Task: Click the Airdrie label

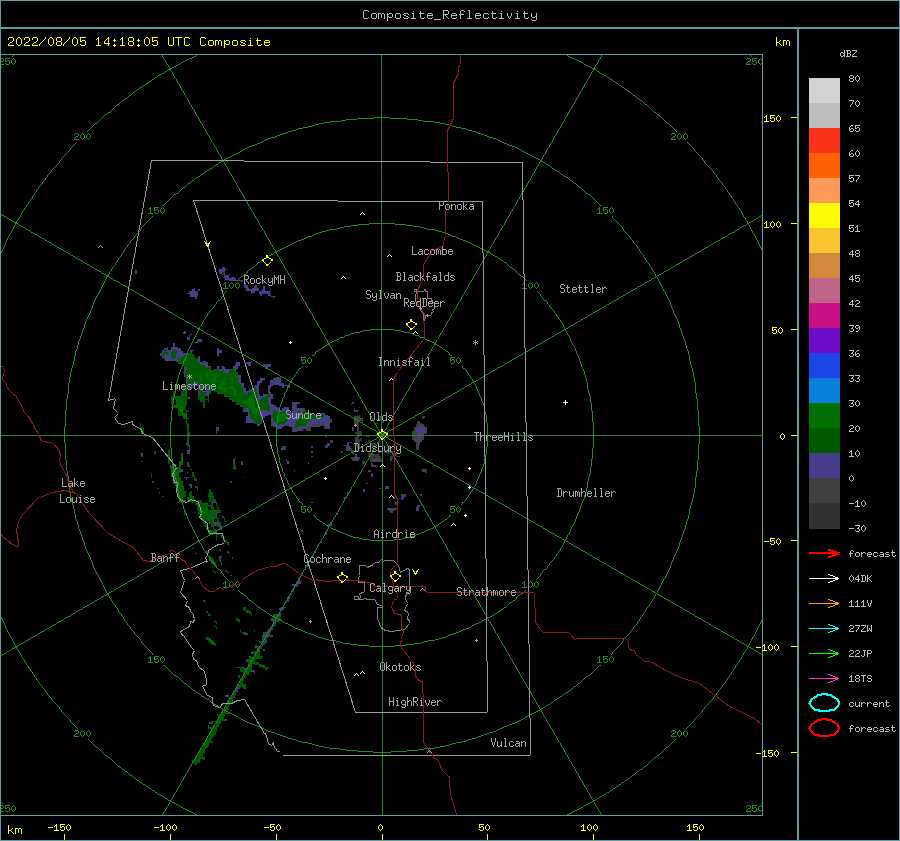Action: (x=394, y=534)
